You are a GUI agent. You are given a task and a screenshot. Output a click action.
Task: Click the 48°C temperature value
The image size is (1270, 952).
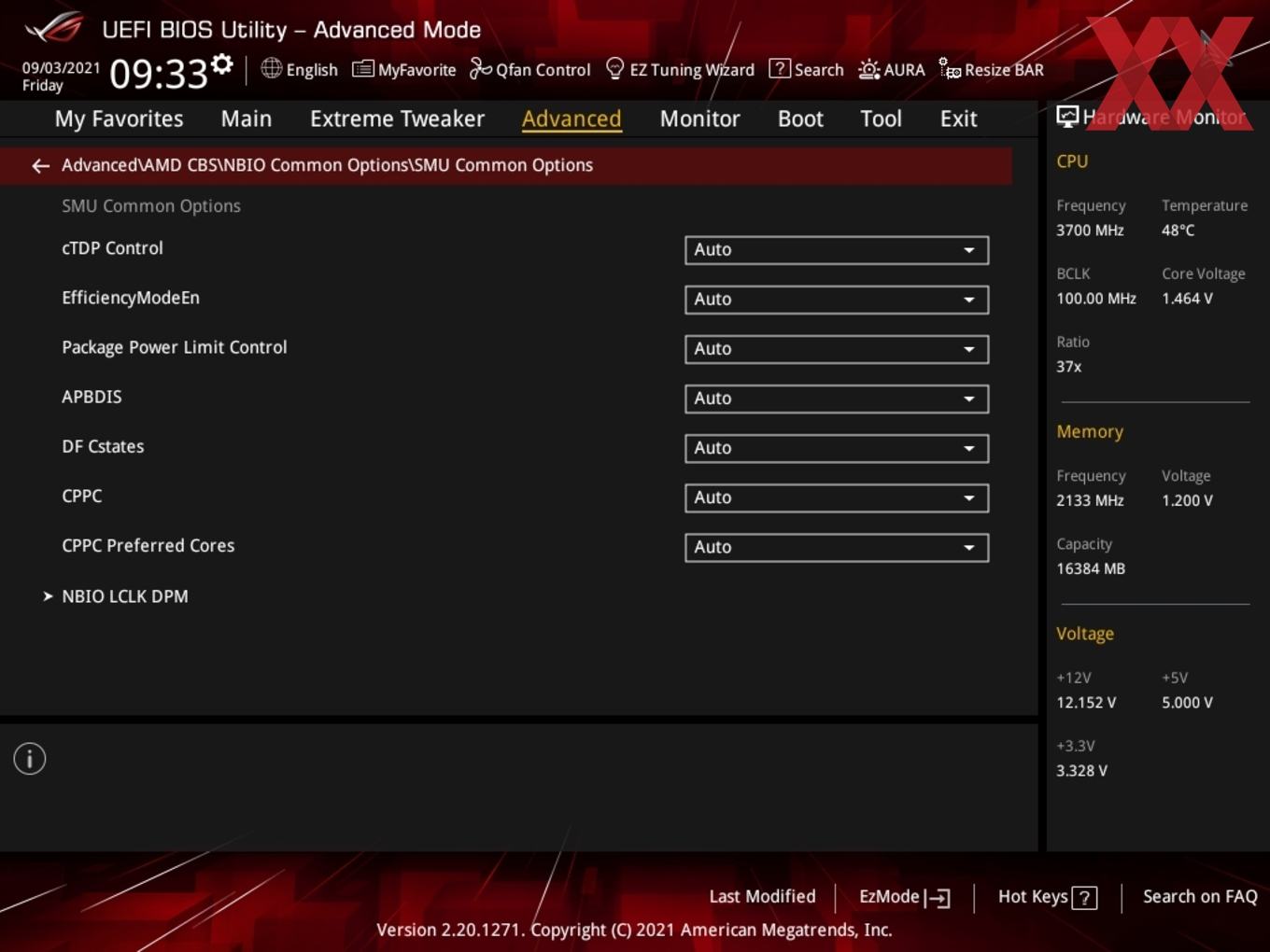[x=1178, y=231]
